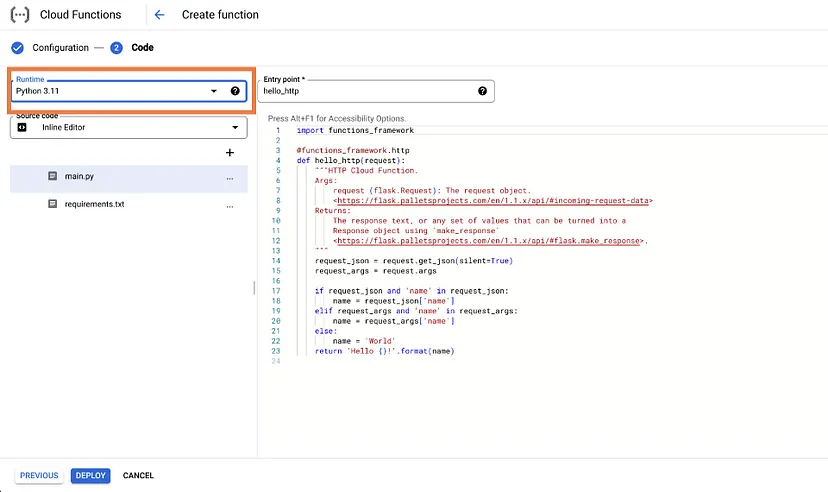
Task: Click the Inline Editor code icon
Action: [x=22, y=128]
